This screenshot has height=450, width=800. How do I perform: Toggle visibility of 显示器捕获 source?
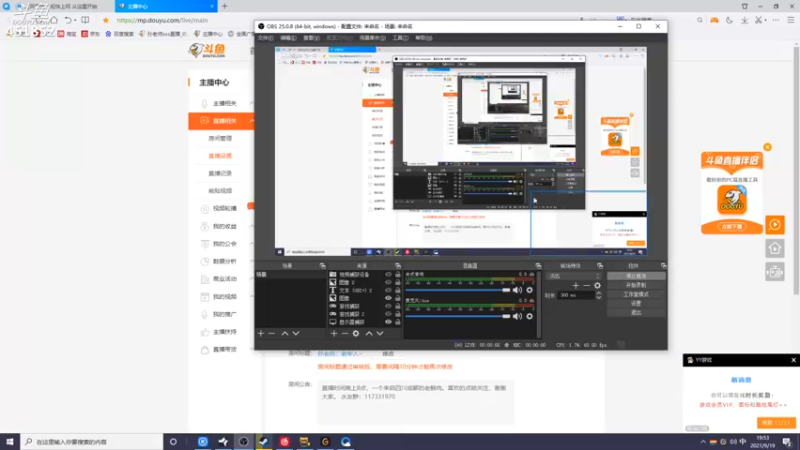click(x=388, y=322)
